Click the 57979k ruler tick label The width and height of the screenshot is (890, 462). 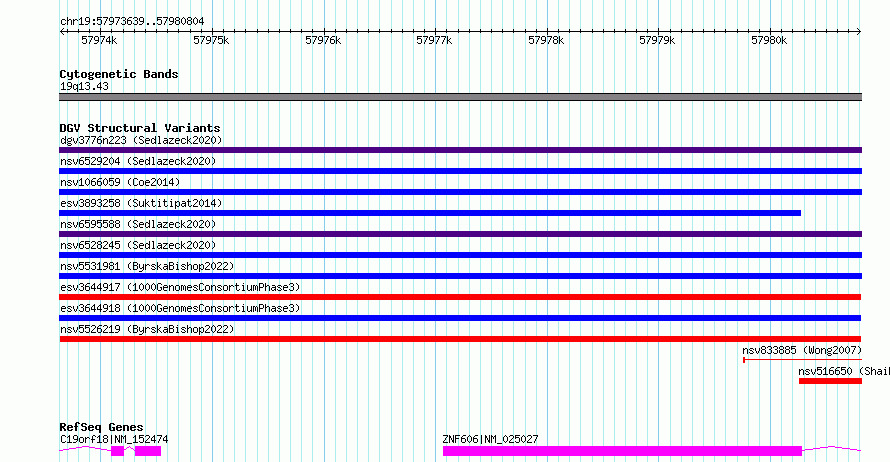[x=657, y=40]
